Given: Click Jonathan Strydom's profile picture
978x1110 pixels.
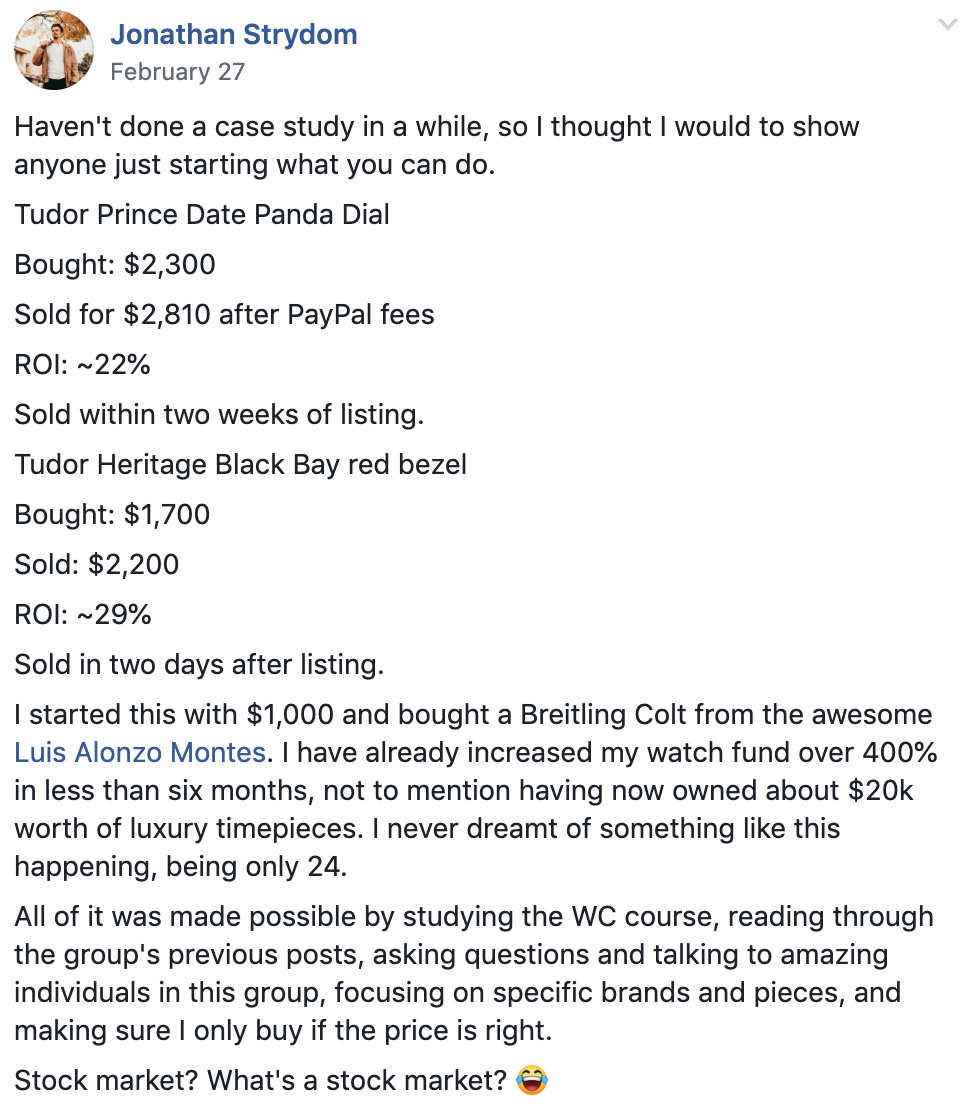Looking at the screenshot, I should 54,50.
